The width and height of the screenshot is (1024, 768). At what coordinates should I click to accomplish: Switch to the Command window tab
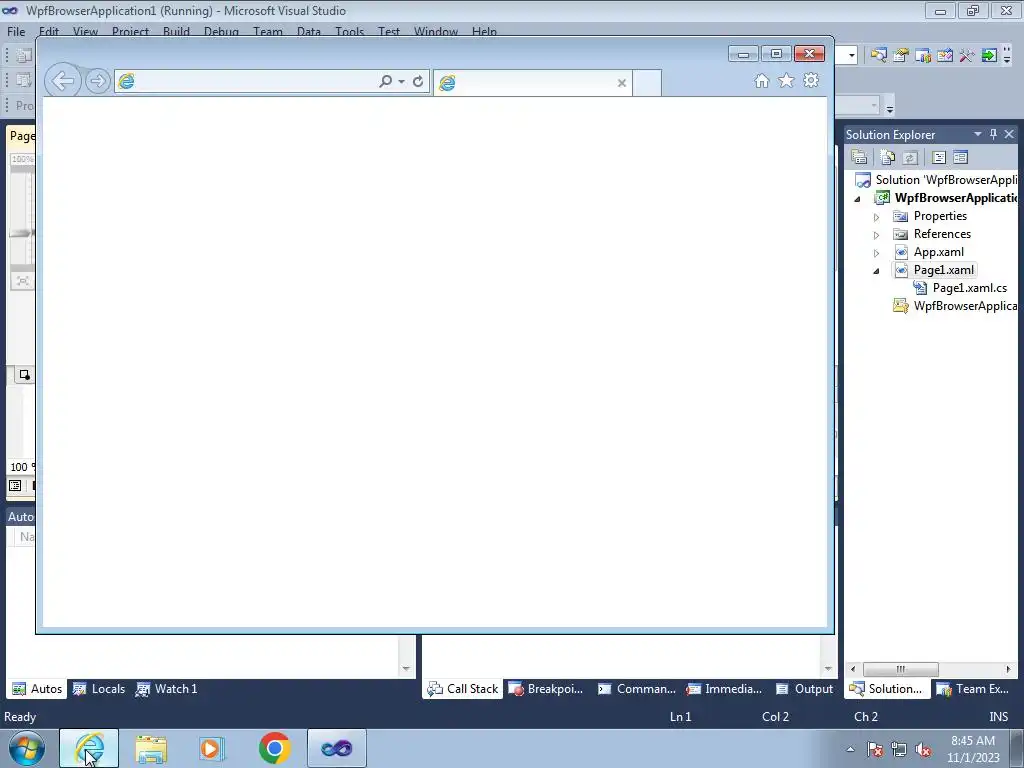click(637, 689)
